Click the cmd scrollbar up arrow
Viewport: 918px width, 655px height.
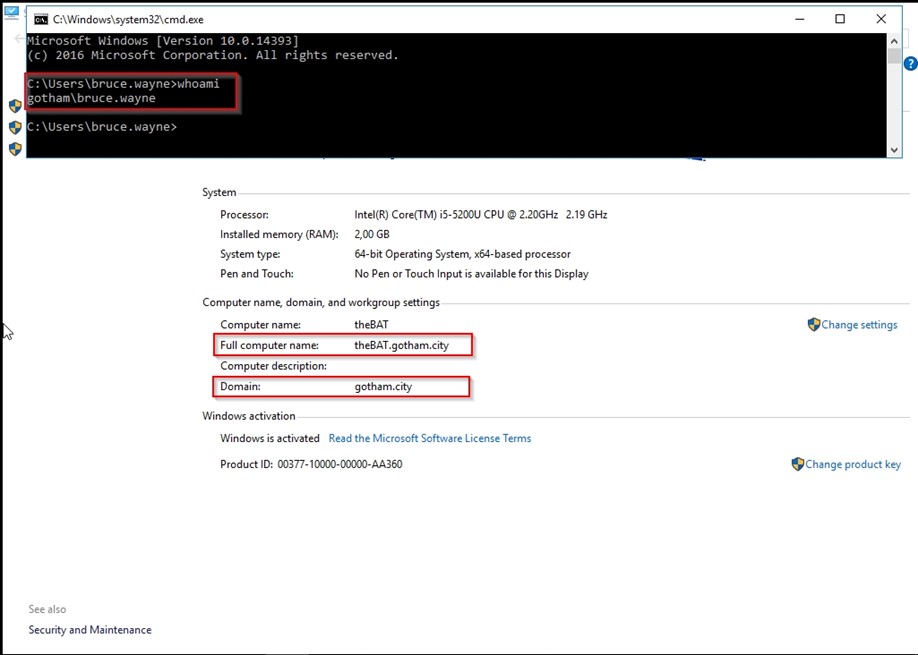894,41
